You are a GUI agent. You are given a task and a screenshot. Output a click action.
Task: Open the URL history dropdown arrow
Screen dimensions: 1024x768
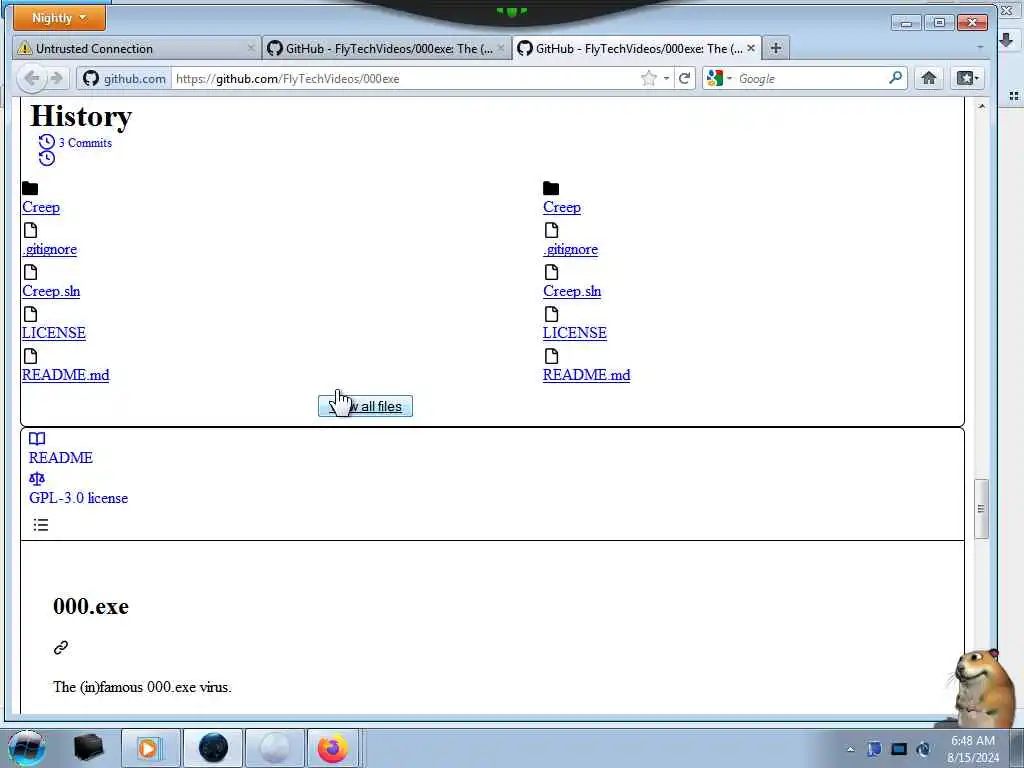pyautogui.click(x=666, y=78)
